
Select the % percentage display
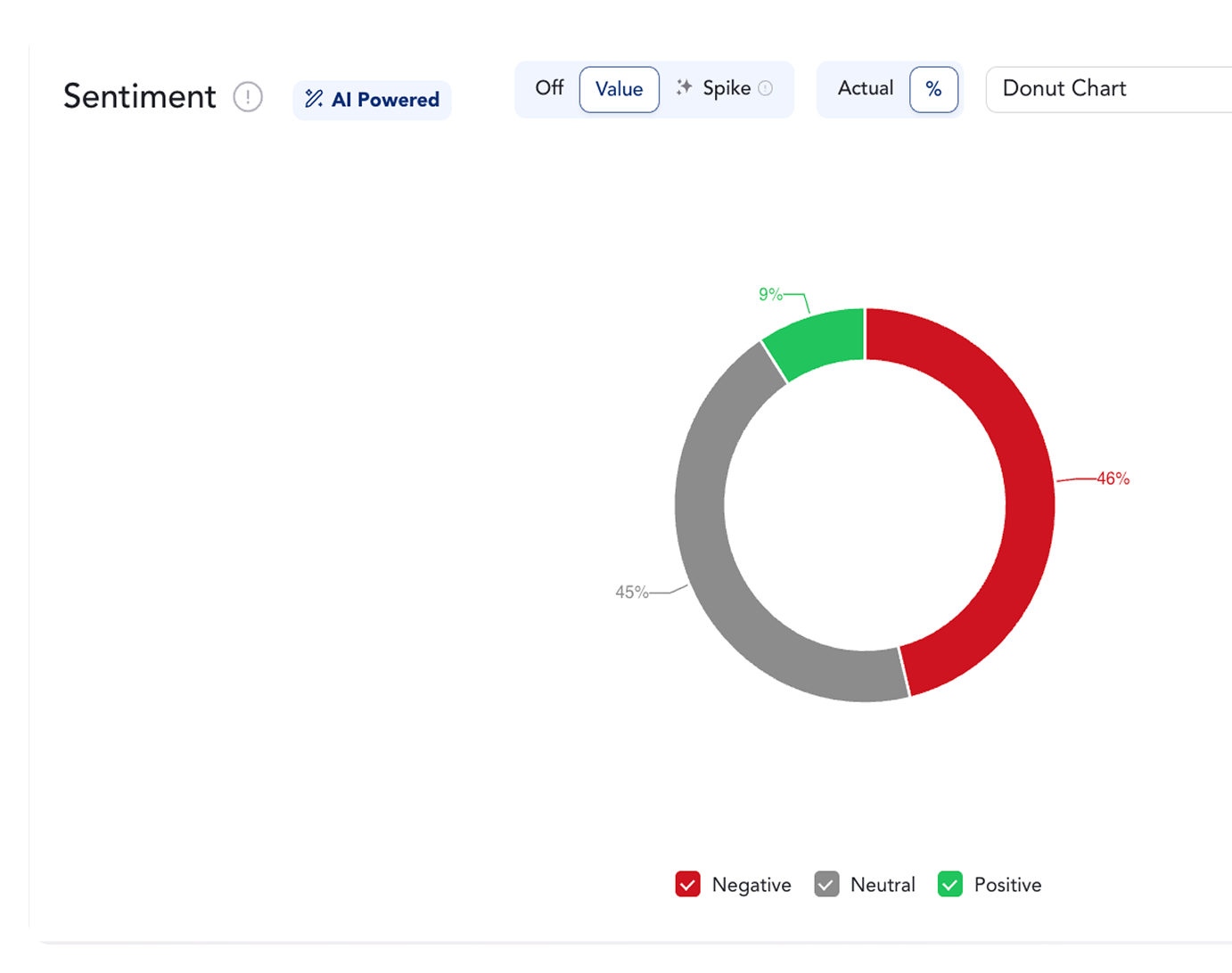pyautogui.click(x=933, y=89)
